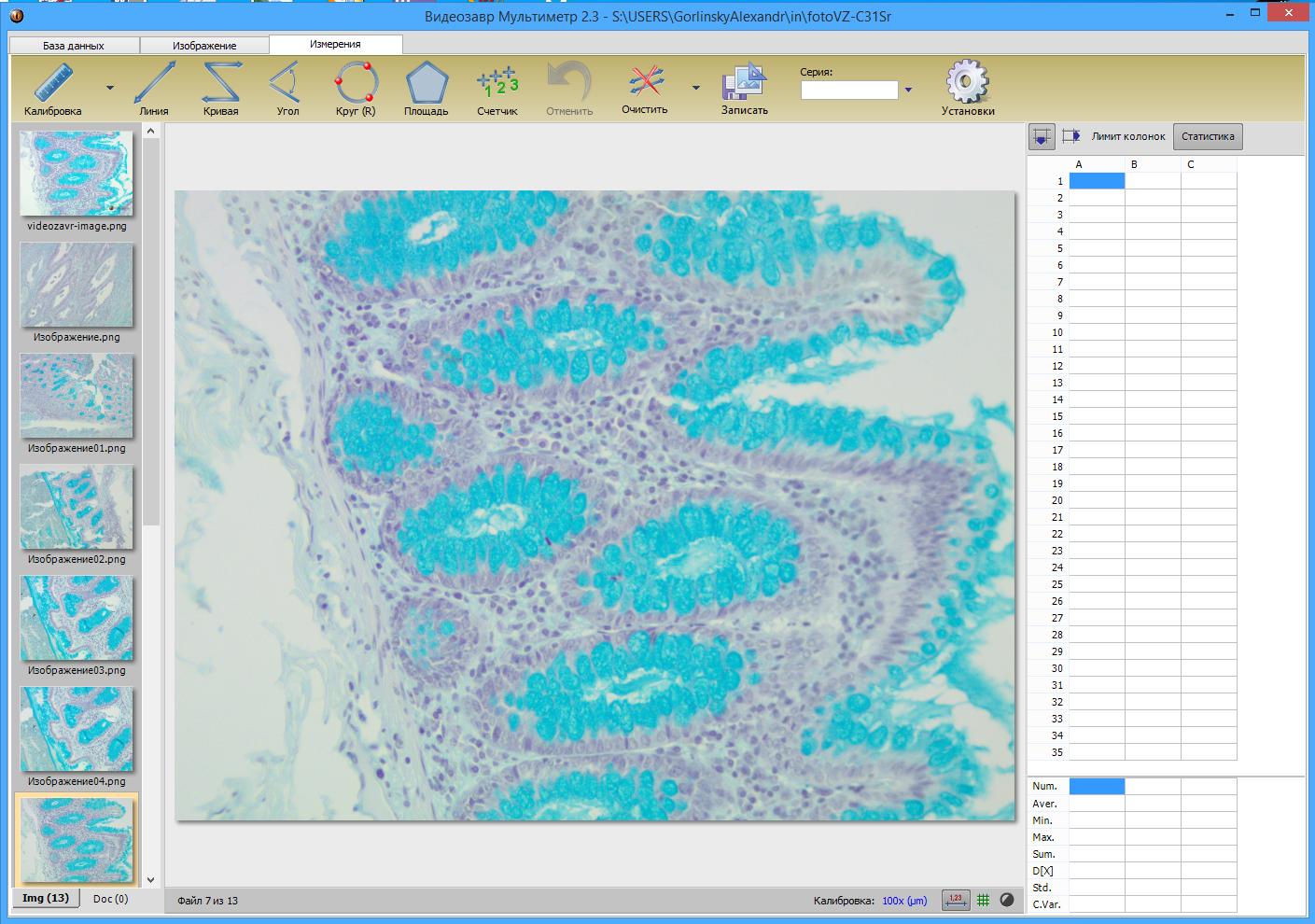The image size is (1315, 924).
Task: Open the Серия dropdown arrow
Action: 908,90
